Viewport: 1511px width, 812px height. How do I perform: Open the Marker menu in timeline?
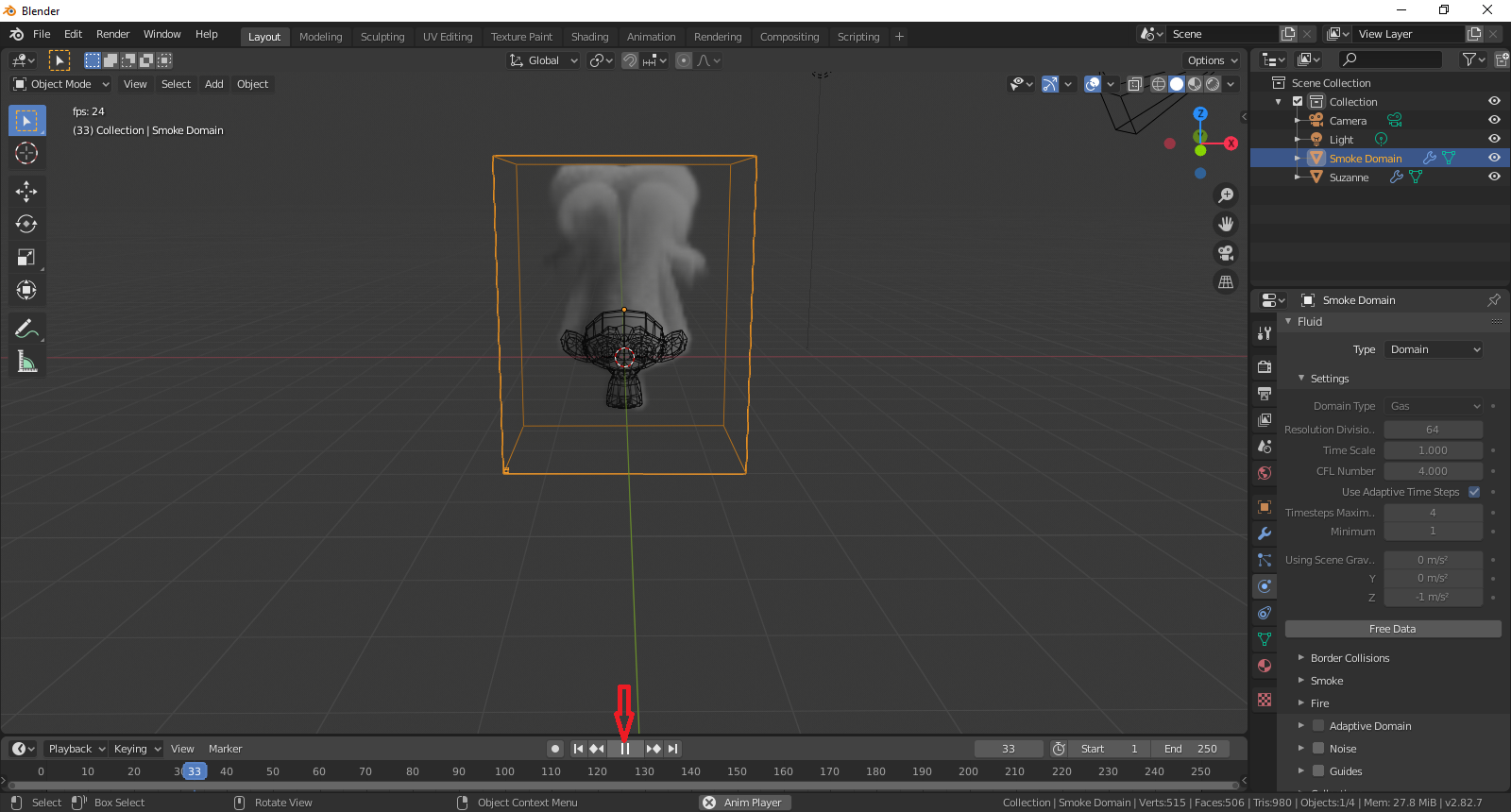225,749
